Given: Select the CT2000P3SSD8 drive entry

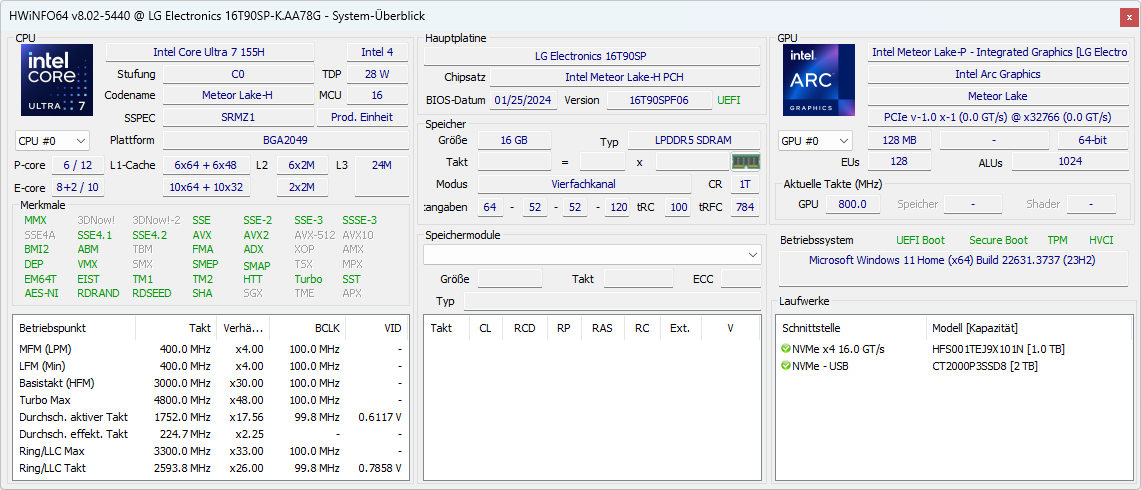Looking at the screenshot, I should 984,366.
